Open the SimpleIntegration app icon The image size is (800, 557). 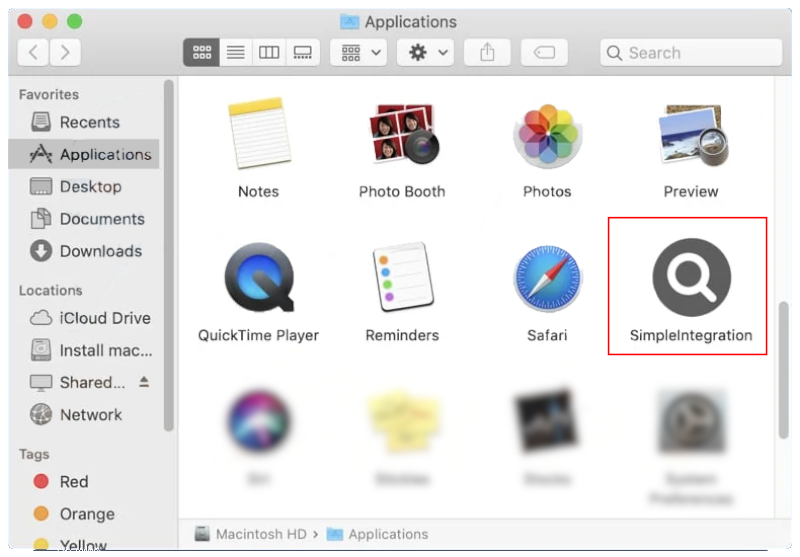point(691,279)
